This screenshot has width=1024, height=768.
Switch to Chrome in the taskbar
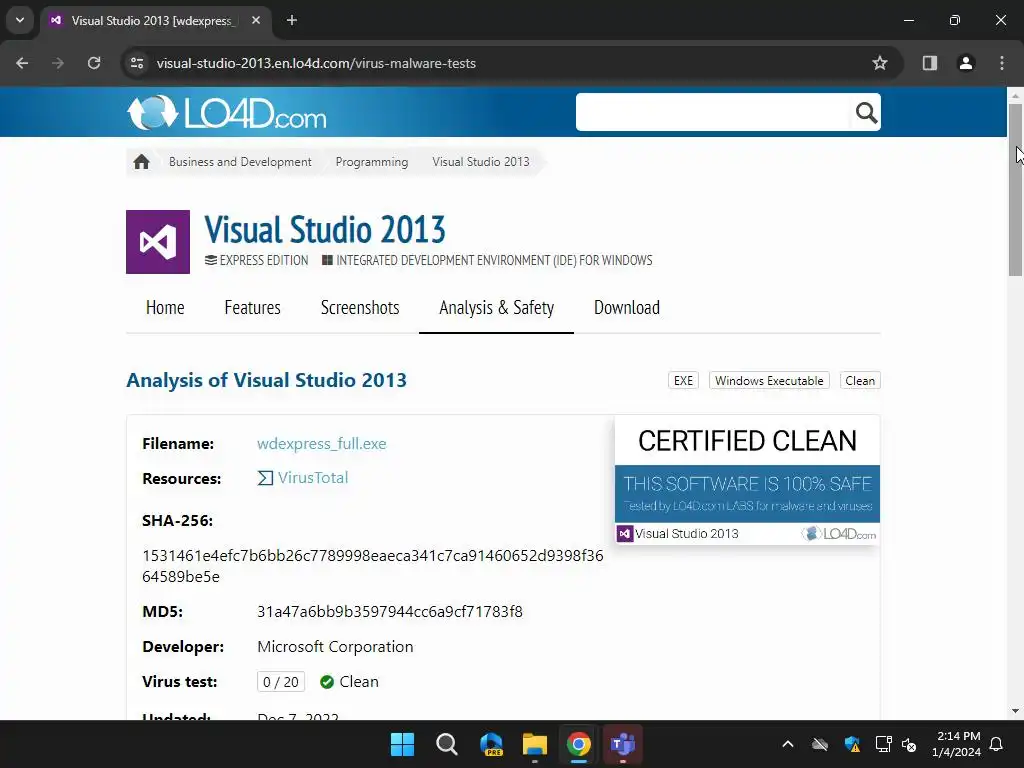(x=579, y=744)
